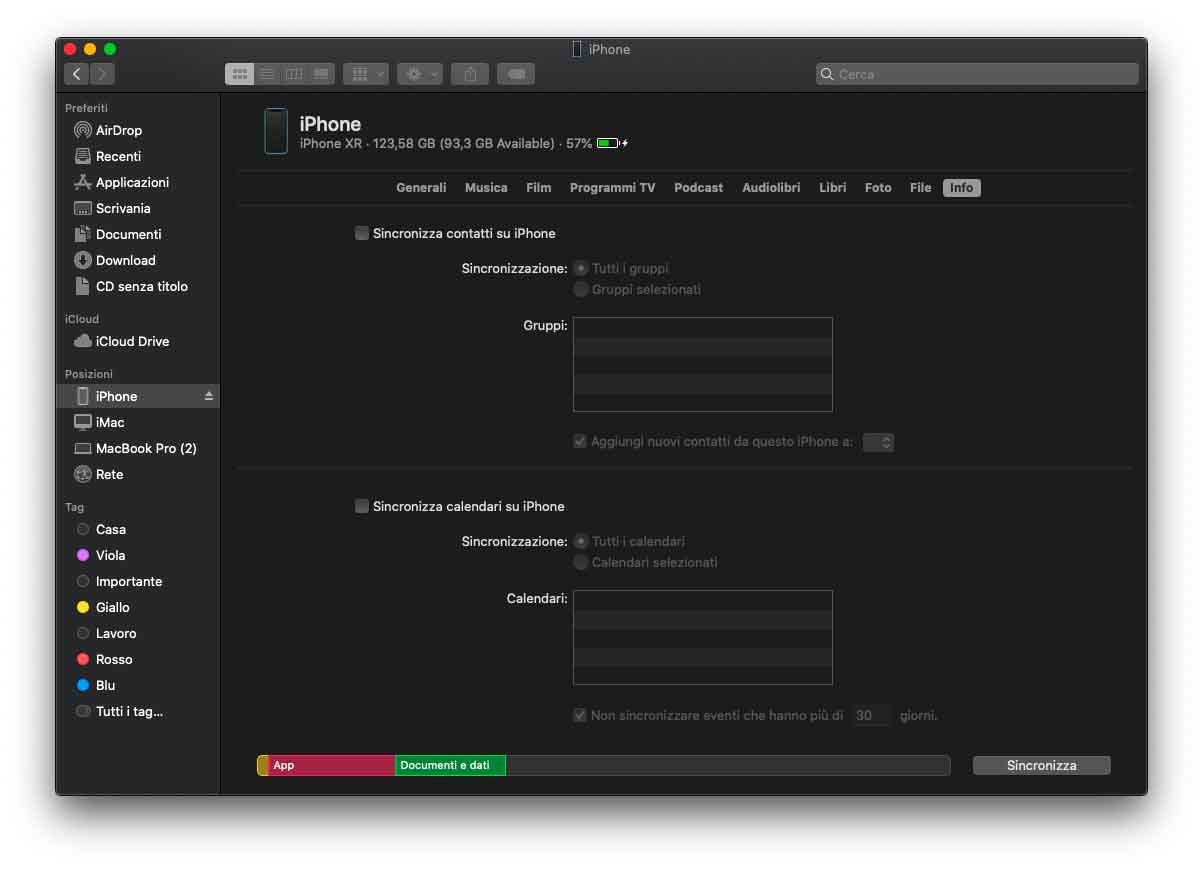The width and height of the screenshot is (1203, 869).
Task: Open iCloud Drive in the sidebar
Action: coord(138,341)
